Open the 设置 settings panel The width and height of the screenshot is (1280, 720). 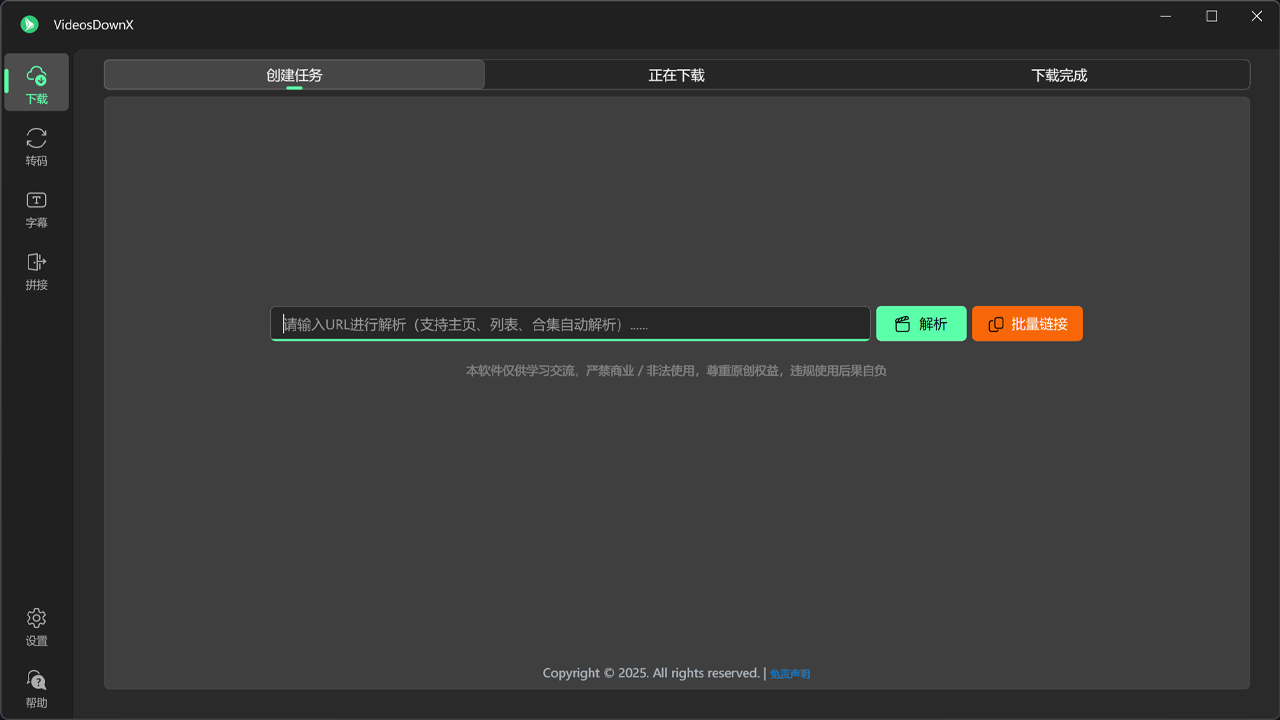pyautogui.click(x=36, y=627)
